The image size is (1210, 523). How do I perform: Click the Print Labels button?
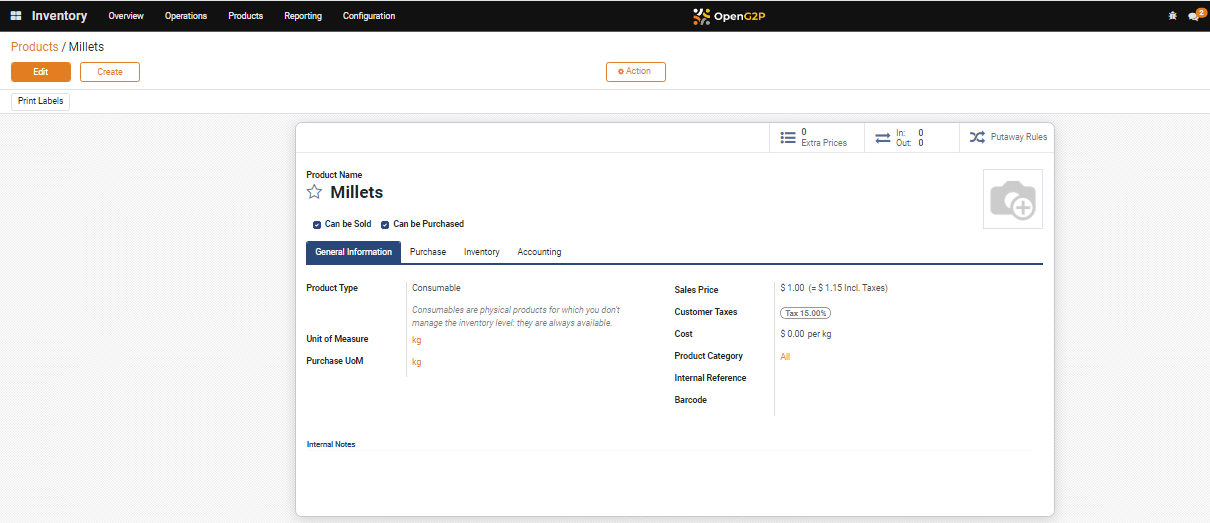[41, 102]
